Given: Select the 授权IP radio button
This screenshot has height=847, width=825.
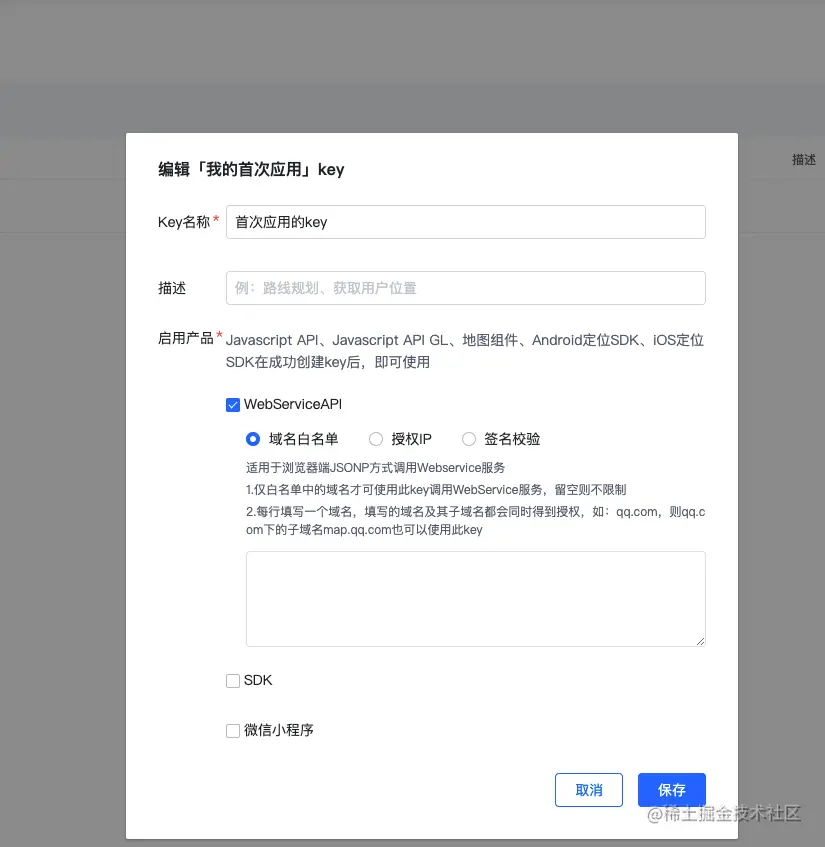Looking at the screenshot, I should [x=375, y=439].
